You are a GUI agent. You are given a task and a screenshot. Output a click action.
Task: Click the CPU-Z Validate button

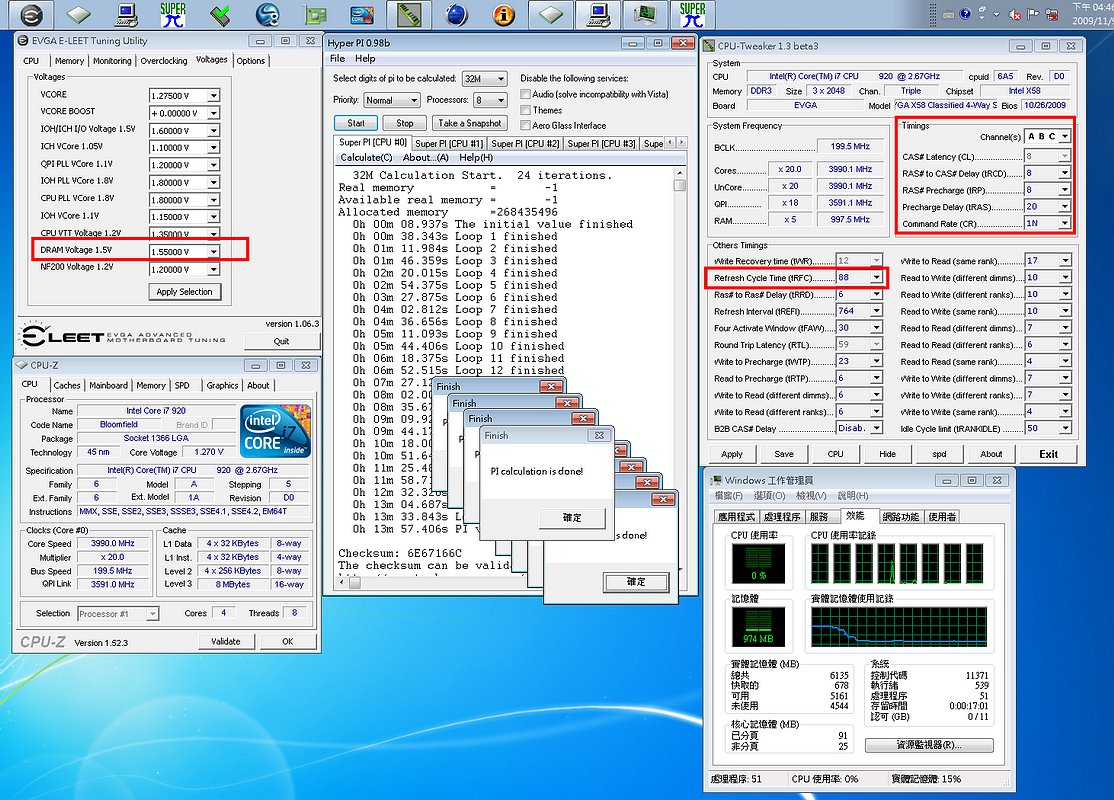(226, 642)
